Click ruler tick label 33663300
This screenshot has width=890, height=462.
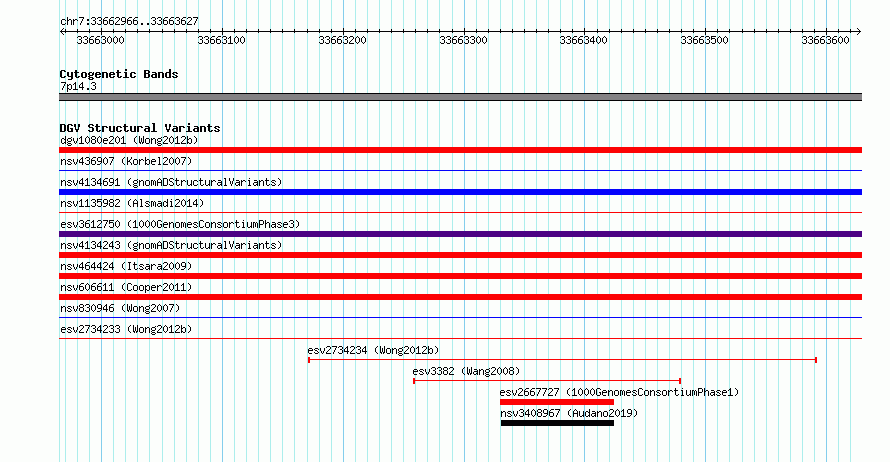pyautogui.click(x=463, y=40)
